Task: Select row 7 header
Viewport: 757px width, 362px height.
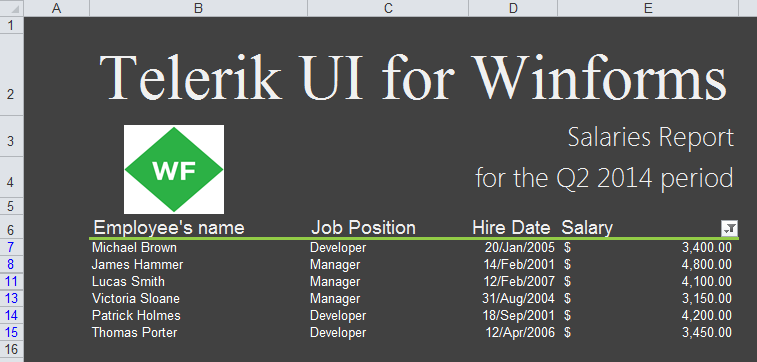Action: 12,248
